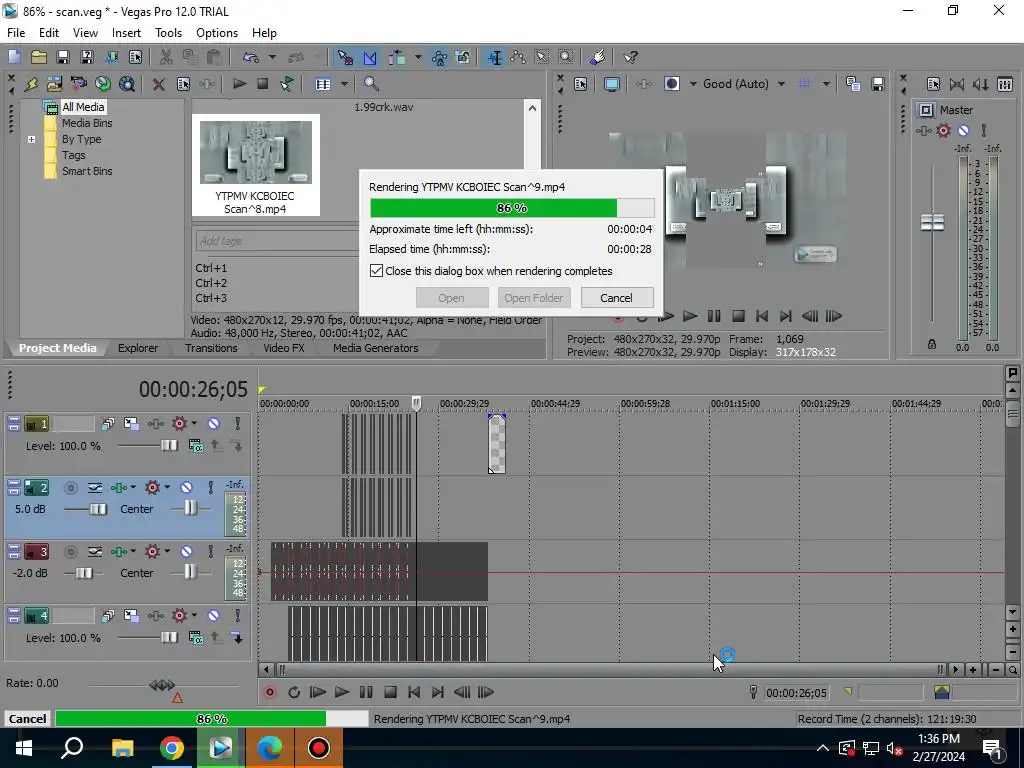Uncheck Close this dialog box when rendering completes
This screenshot has height=768, width=1024.
tap(376, 271)
